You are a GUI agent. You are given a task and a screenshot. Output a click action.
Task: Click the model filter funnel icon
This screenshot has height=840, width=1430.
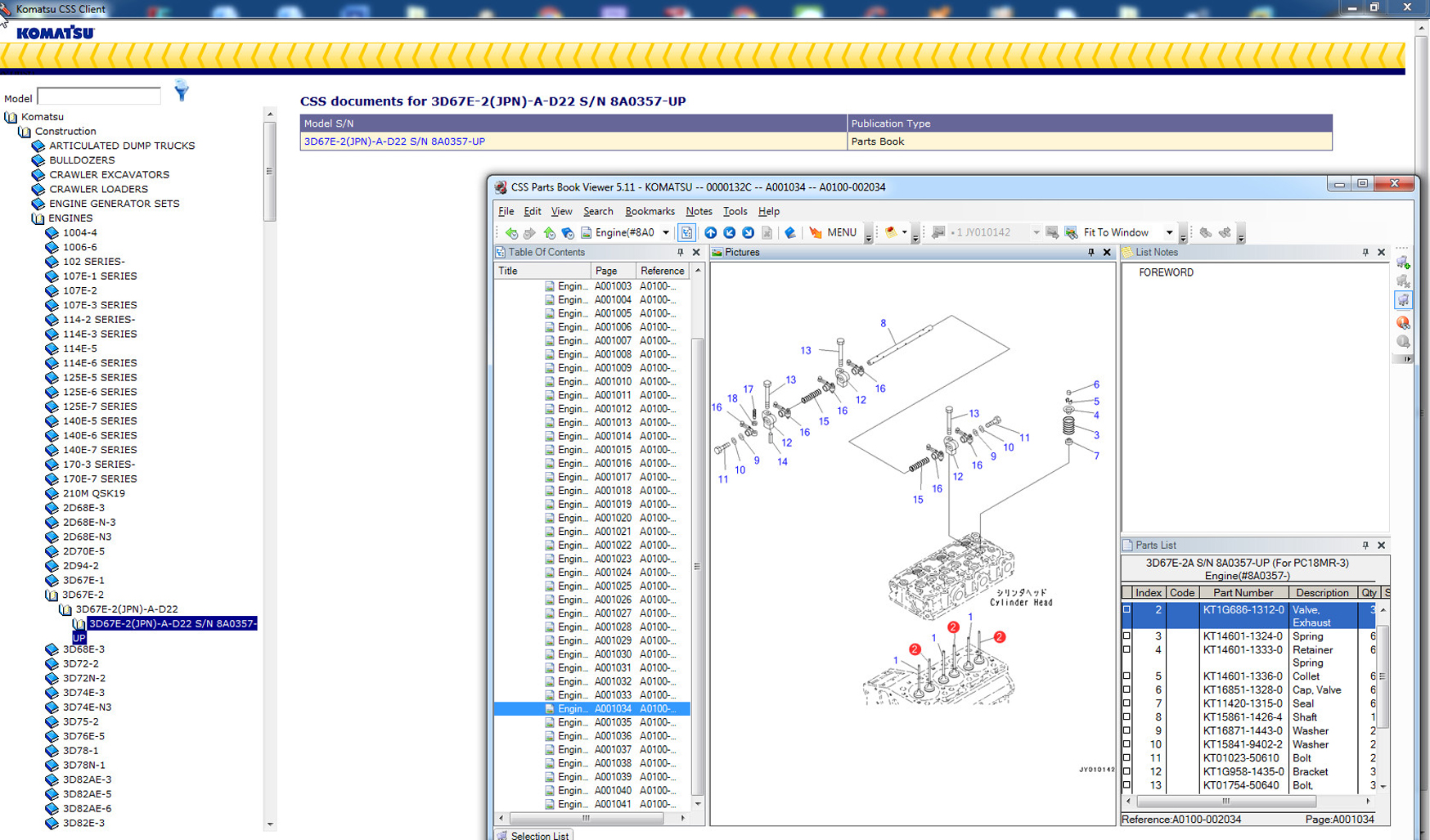pos(182,91)
